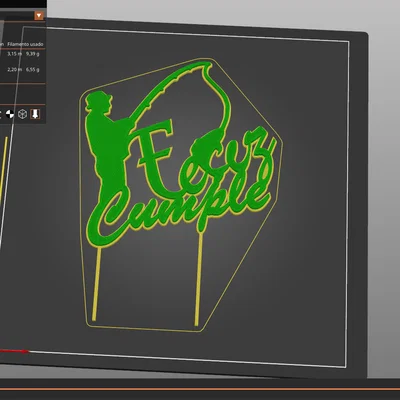Toggle the wireframe cube shells icon
Screen dimensions: 400x400
[x=22, y=114]
